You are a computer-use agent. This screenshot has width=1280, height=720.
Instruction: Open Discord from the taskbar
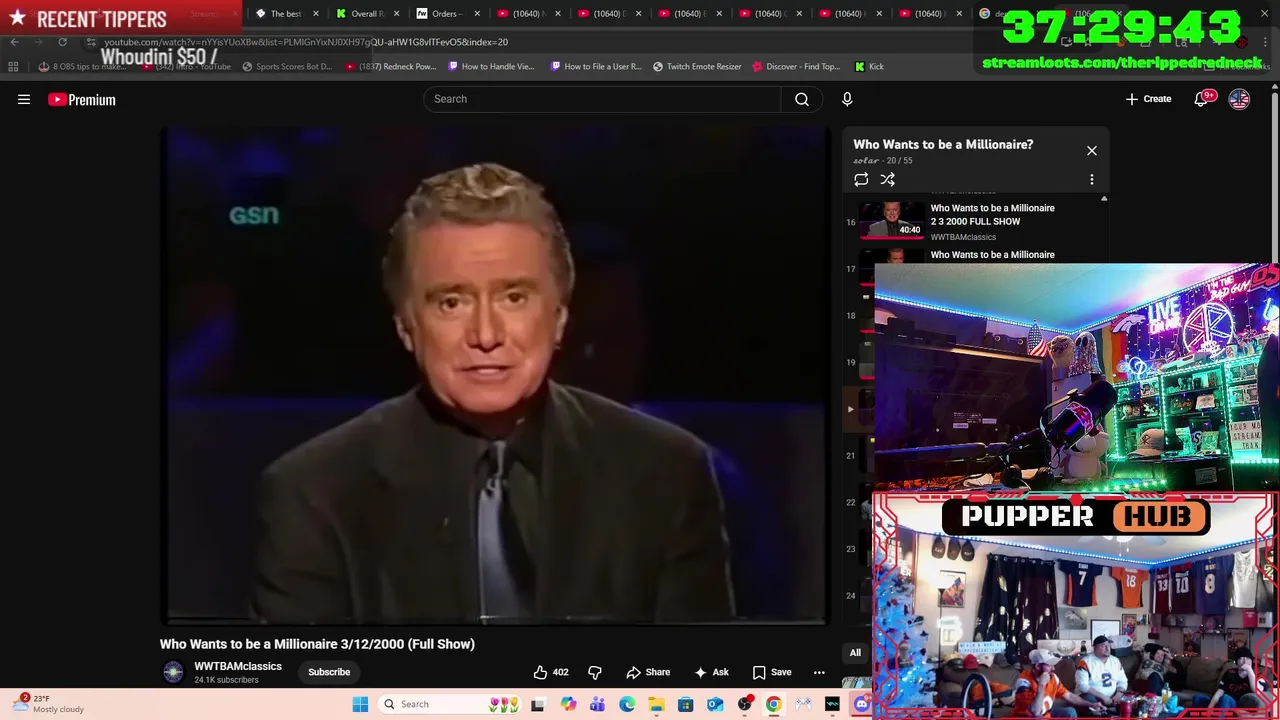point(862,704)
